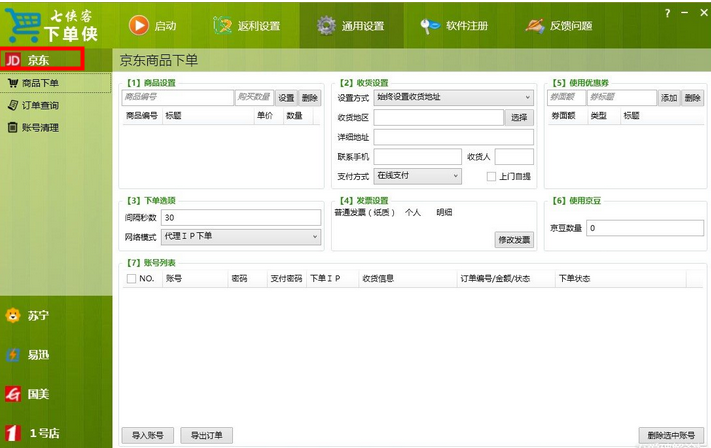Open the 支付方式 在线支付 dropdown

tap(418, 176)
